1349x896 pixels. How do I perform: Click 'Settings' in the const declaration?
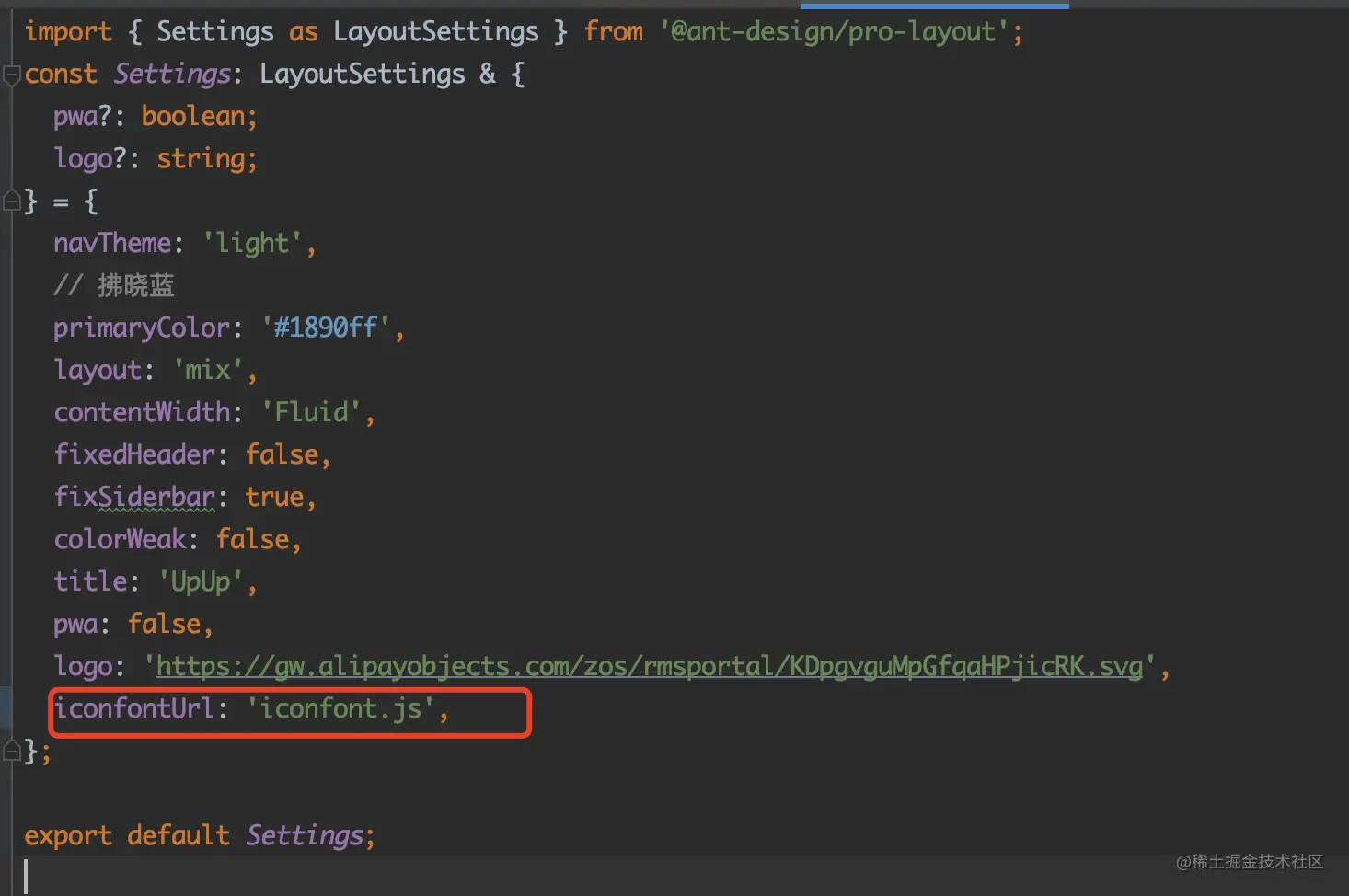pyautogui.click(x=172, y=74)
